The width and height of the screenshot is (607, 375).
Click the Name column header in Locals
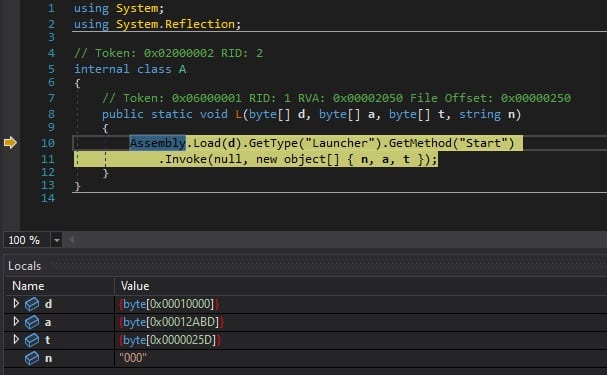(28, 286)
